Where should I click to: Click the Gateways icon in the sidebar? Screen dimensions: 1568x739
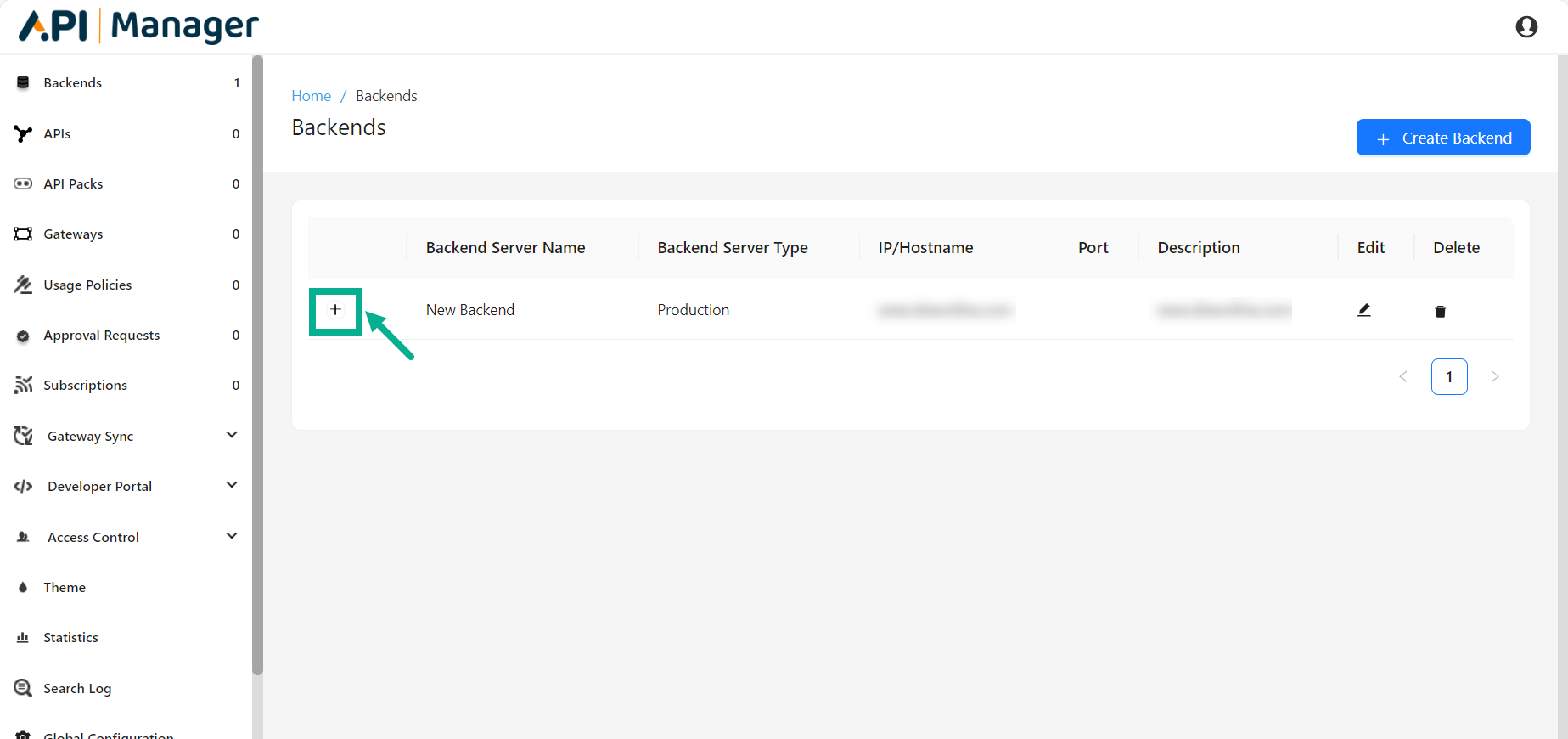click(23, 234)
